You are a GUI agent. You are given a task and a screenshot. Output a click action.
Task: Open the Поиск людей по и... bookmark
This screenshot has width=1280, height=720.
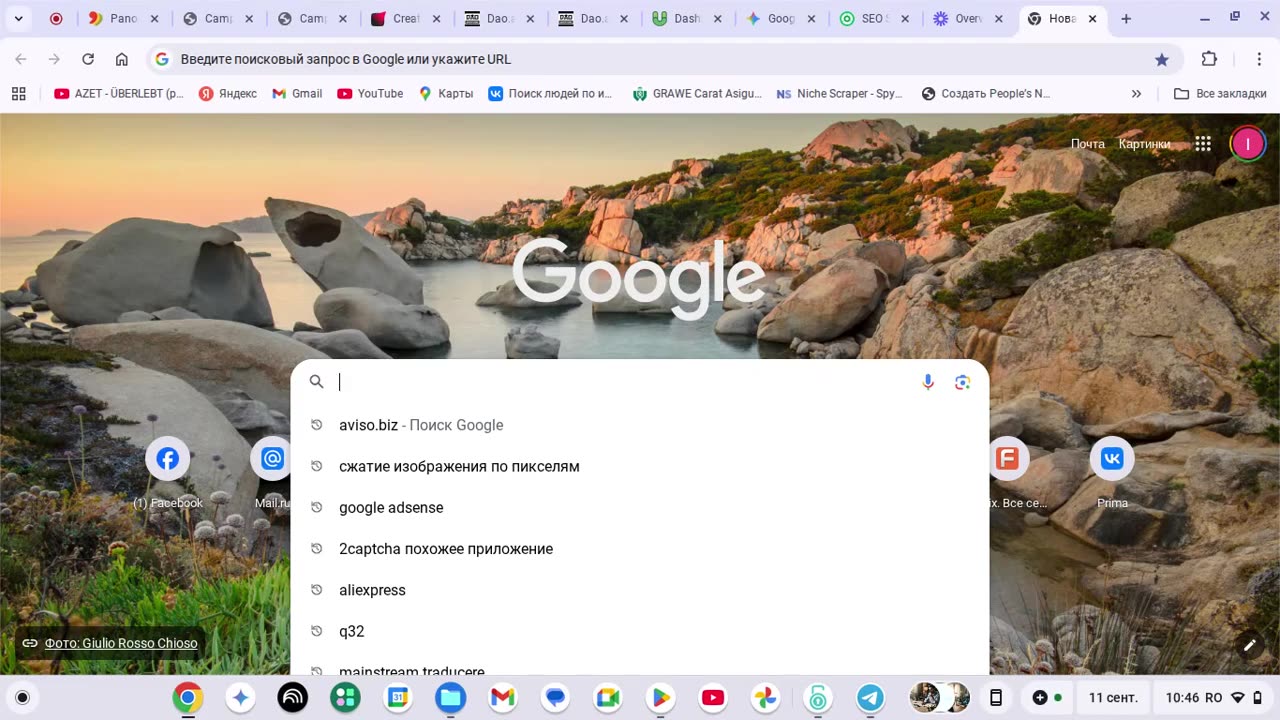click(x=550, y=94)
